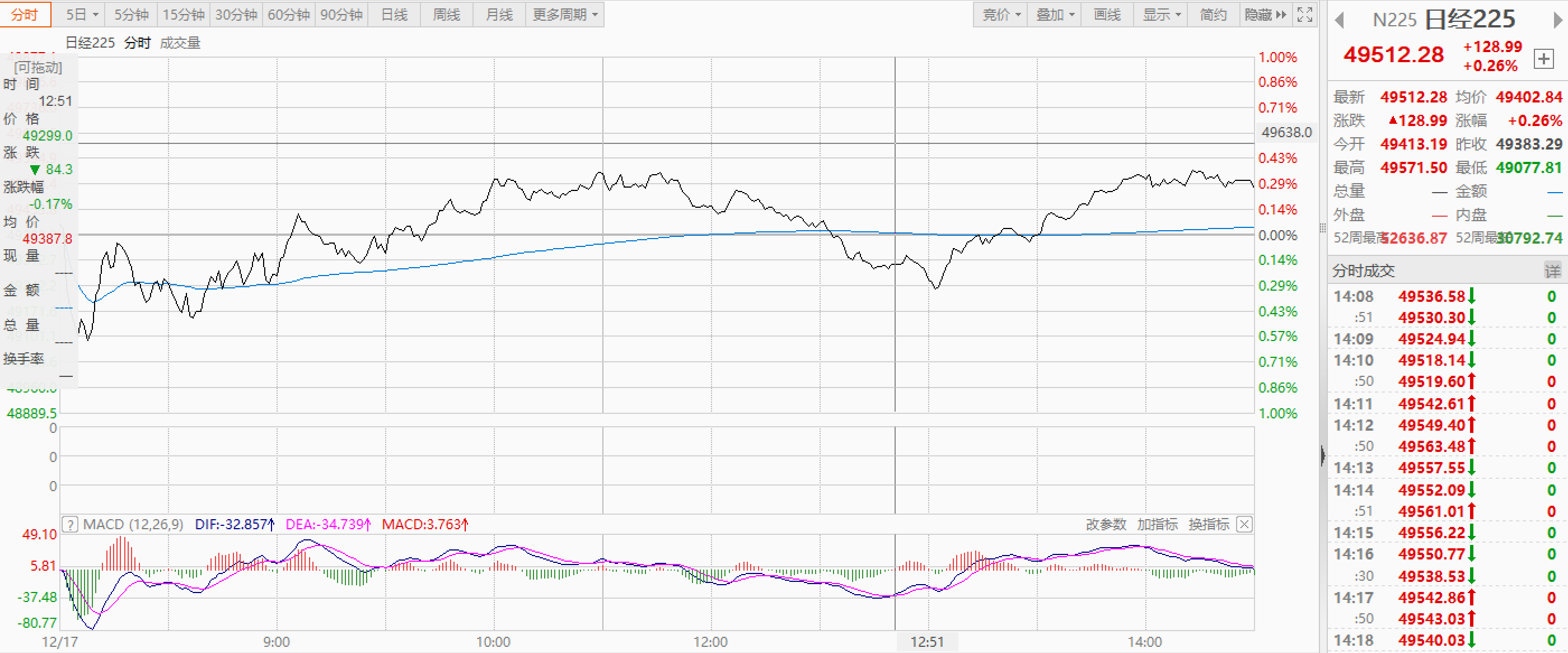This screenshot has height=653, width=1568.
Task: Toggle 简约 simplified view
Action: point(1213,15)
